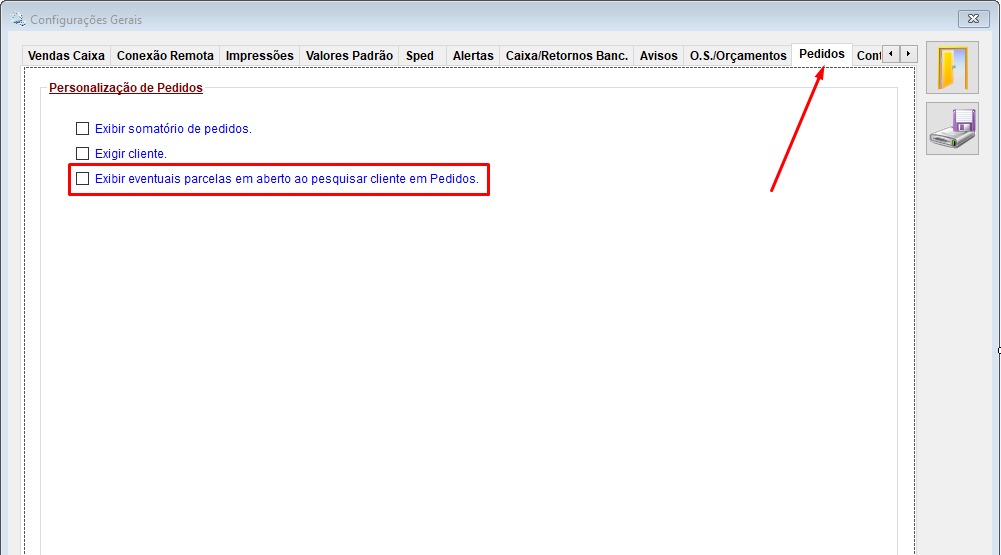The image size is (1001, 555).
Task: Enable Exibir somatório de pedidos checkbox
Action: pyautogui.click(x=82, y=128)
